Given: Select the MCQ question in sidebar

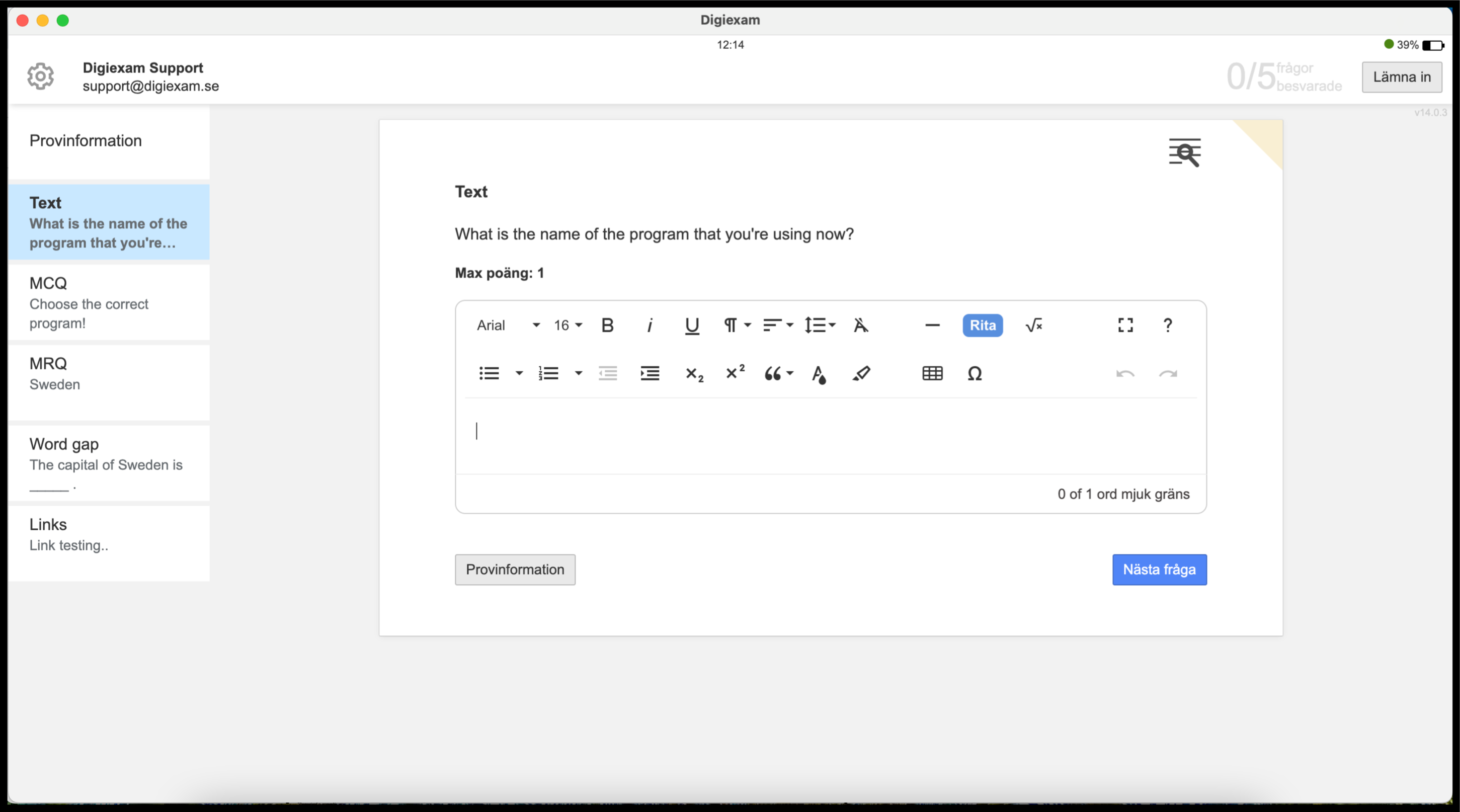Looking at the screenshot, I should click(x=109, y=302).
